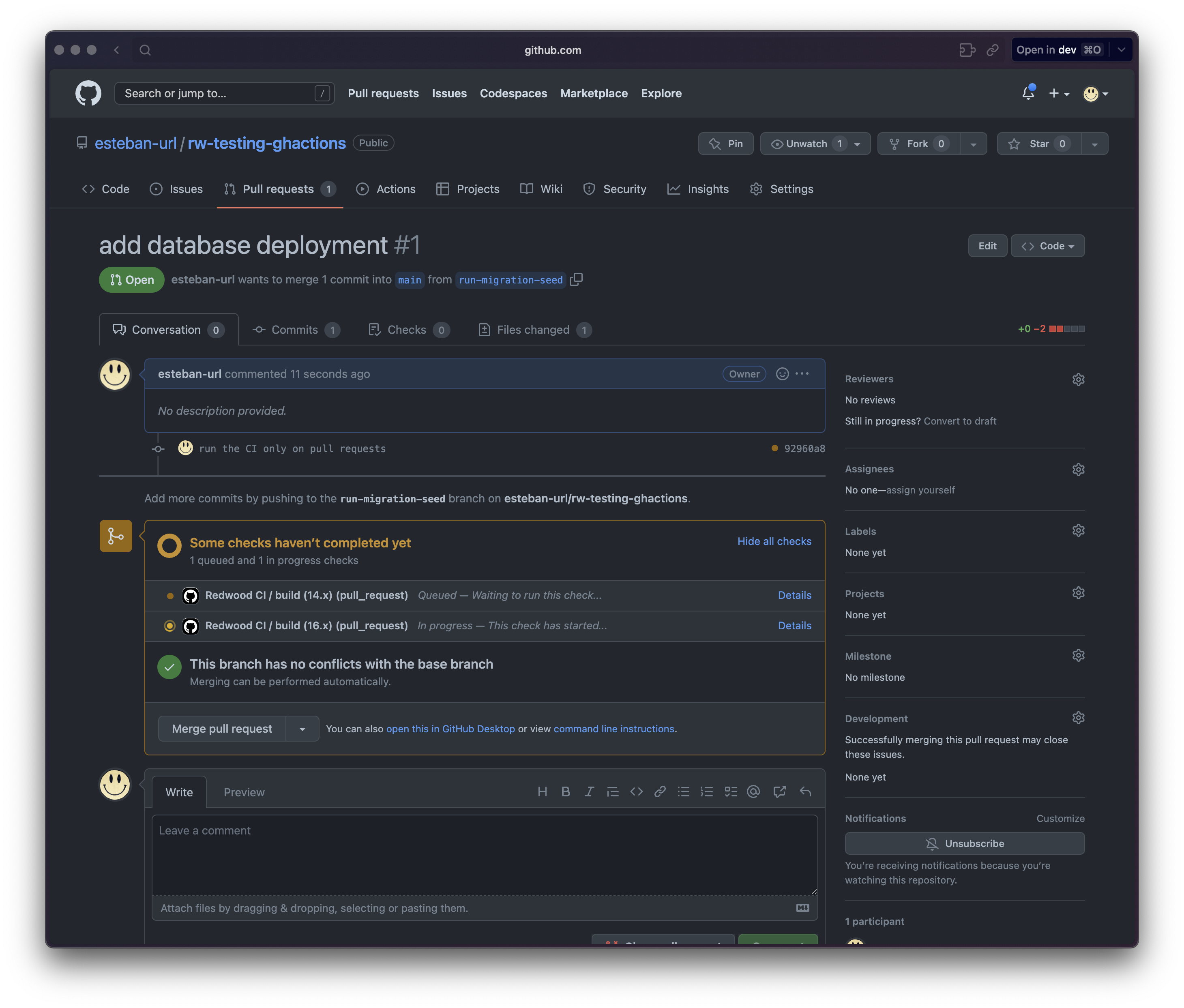This screenshot has width=1184, height=1008.
Task: Mention a user with the @ icon
Action: click(x=754, y=791)
